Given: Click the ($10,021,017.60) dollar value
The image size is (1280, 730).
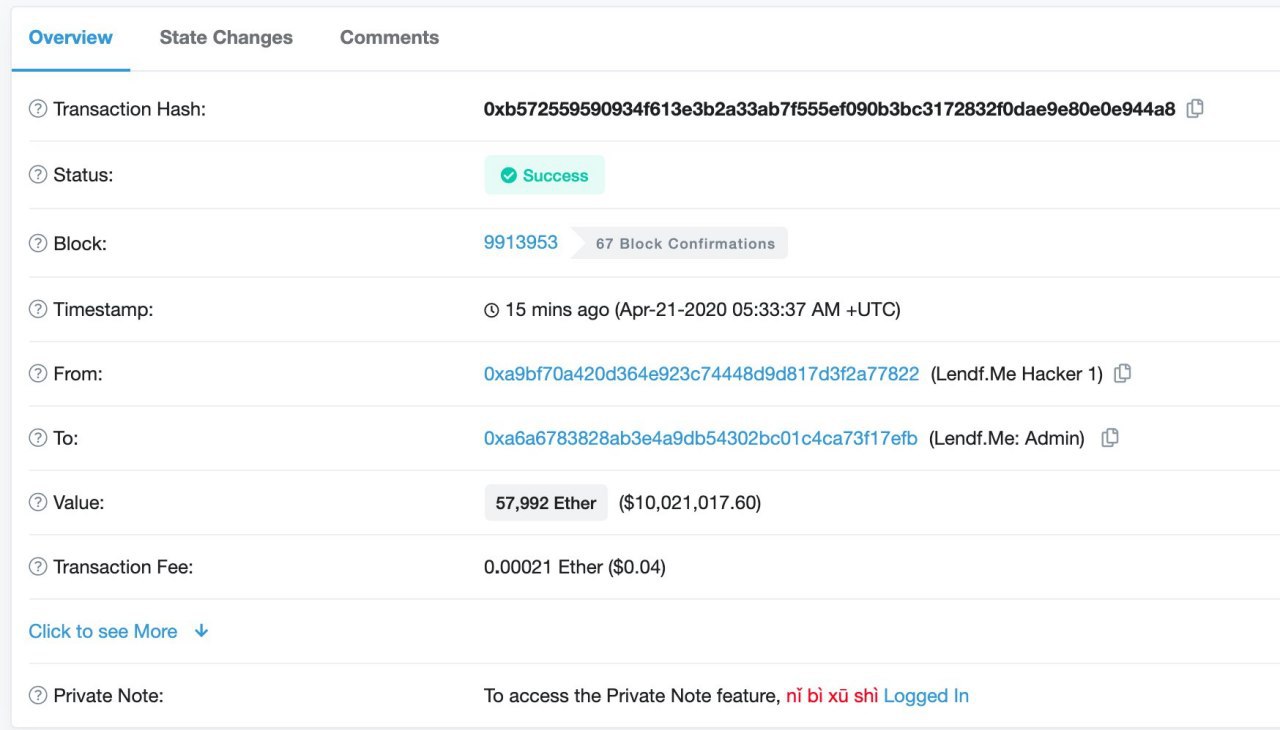Looking at the screenshot, I should tap(690, 502).
